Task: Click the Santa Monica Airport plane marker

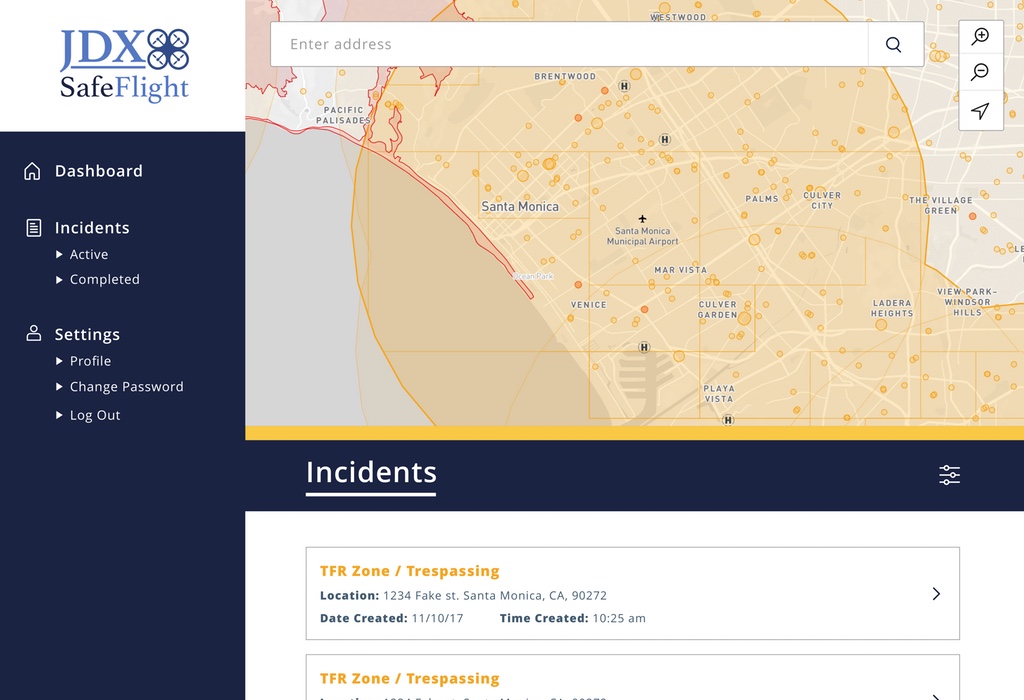Action: coord(642,219)
